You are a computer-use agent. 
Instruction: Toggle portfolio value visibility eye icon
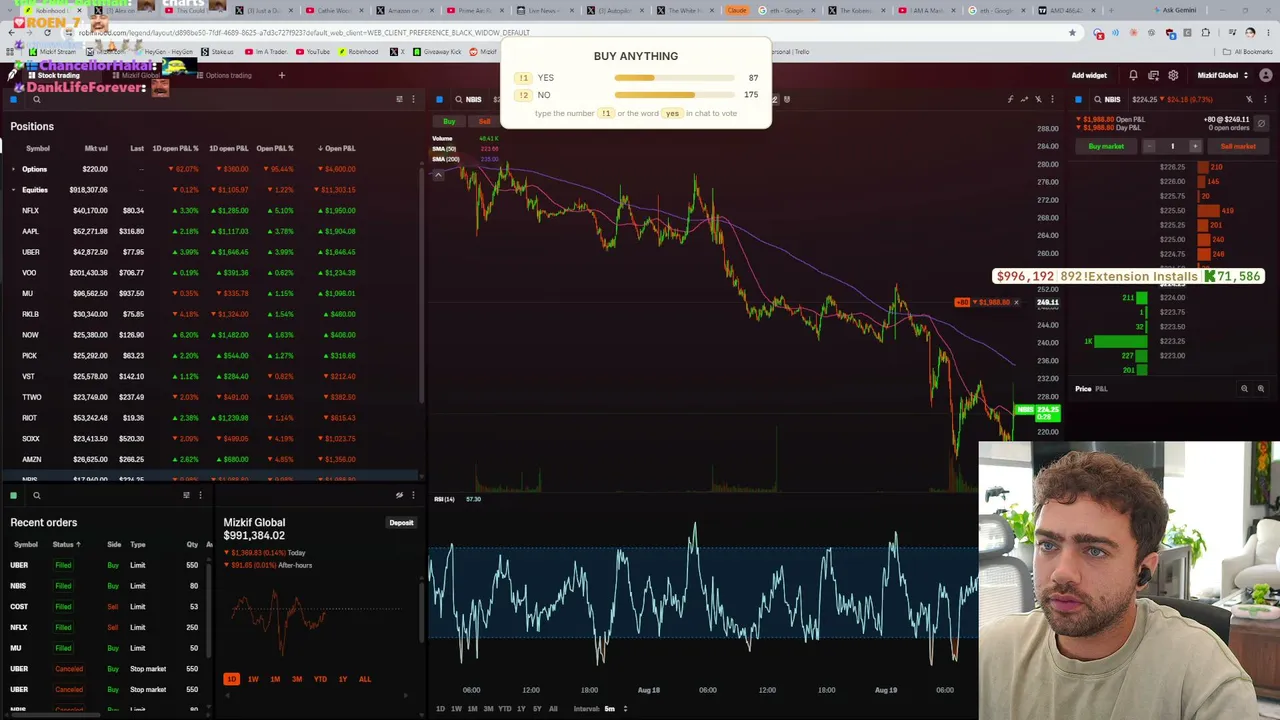pyautogui.click(x=399, y=495)
